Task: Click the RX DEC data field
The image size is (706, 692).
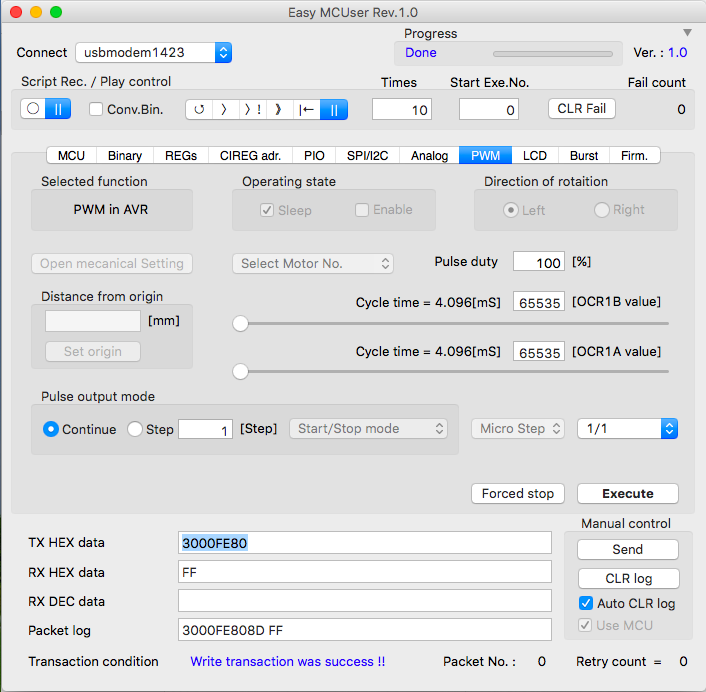Action: coord(365,601)
